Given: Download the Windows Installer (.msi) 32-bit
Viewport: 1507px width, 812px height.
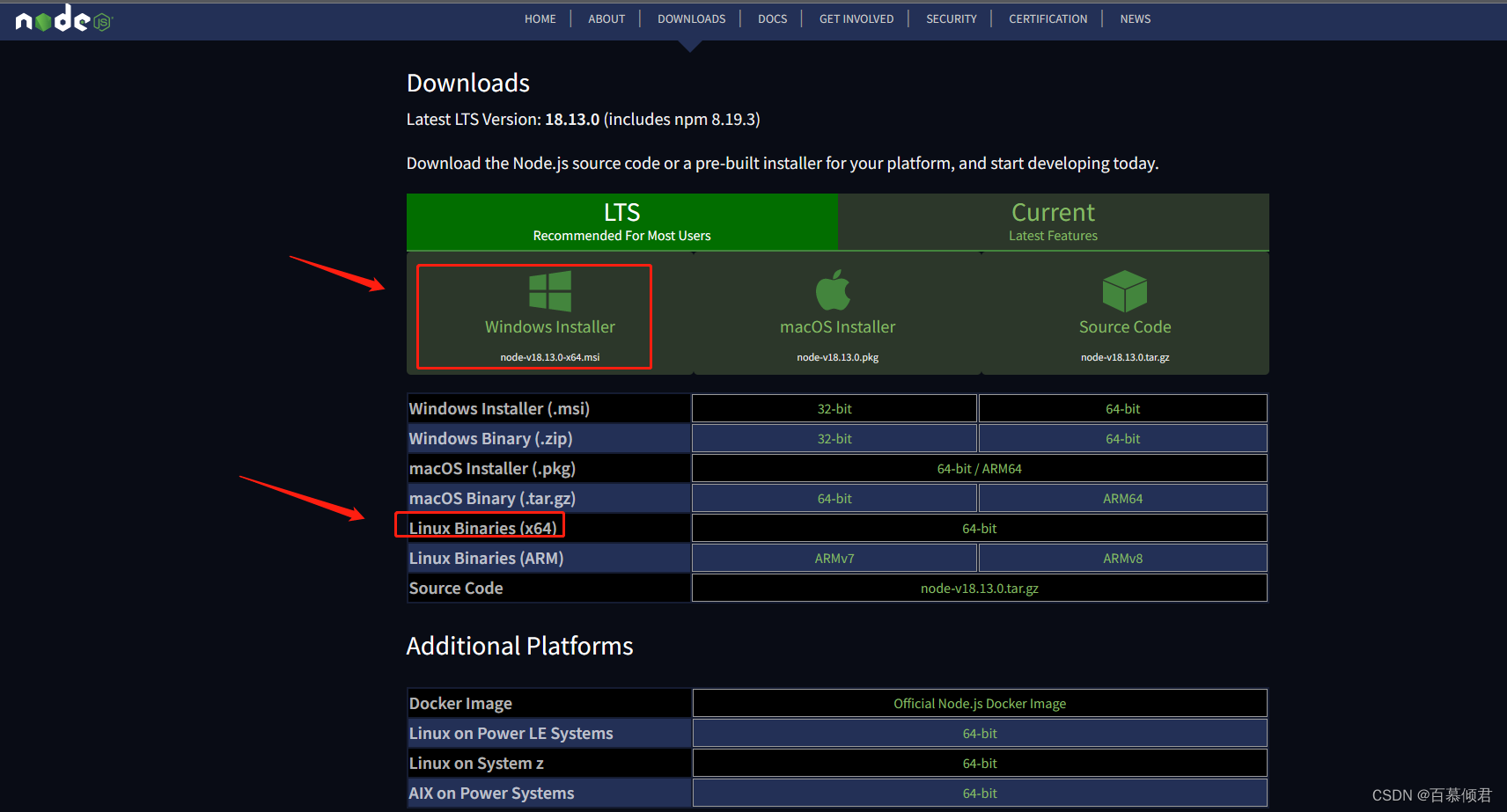Looking at the screenshot, I should click(834, 408).
